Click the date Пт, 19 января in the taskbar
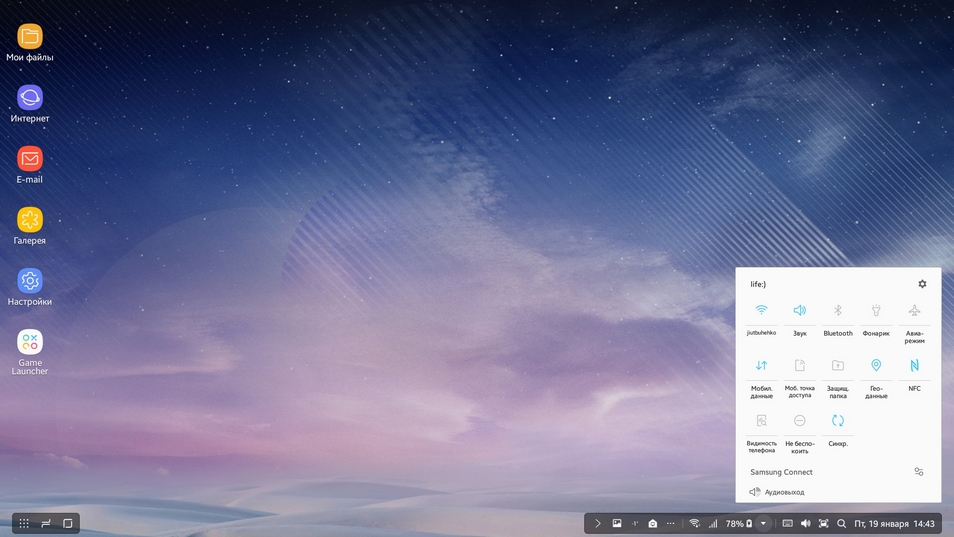 point(881,524)
